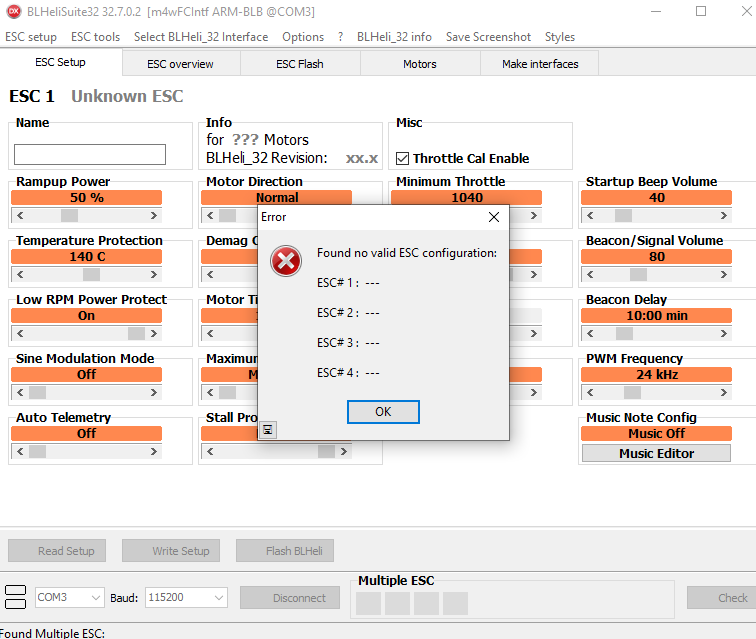Open the ESC setup menu
The image size is (756, 639).
(x=31, y=37)
